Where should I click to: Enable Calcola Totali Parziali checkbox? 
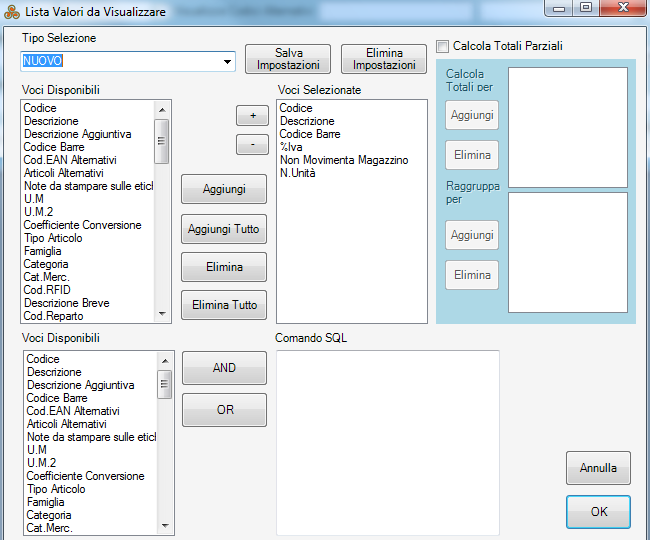(443, 46)
